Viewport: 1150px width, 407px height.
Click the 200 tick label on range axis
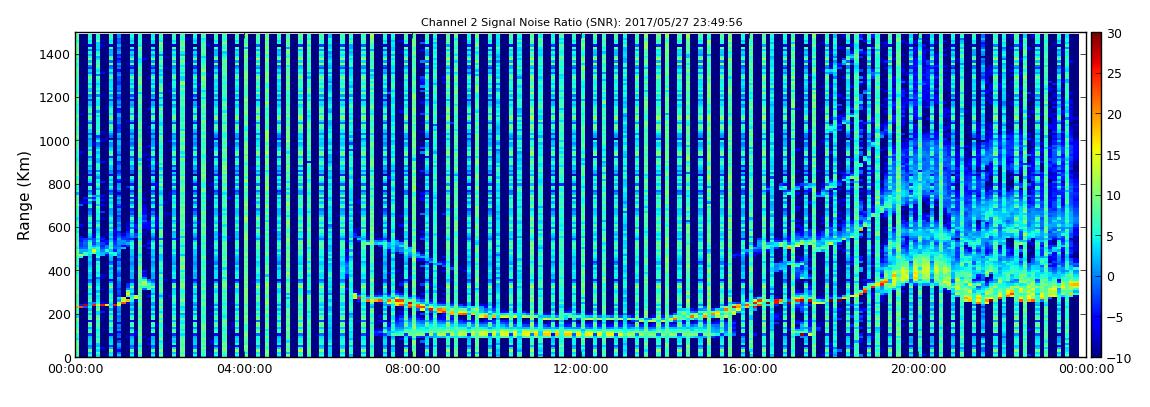(x=59, y=314)
